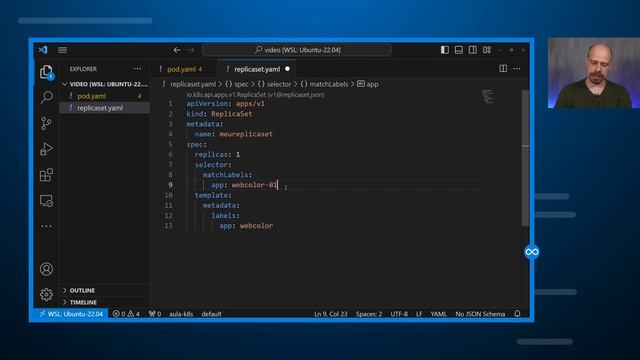Toggle the primary side bar layout icon
The height and width of the screenshot is (360, 640).
tap(445, 50)
